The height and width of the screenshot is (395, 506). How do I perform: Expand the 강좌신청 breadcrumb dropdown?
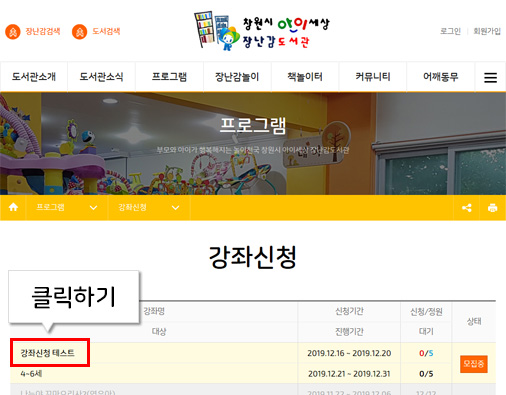[x=175, y=208]
